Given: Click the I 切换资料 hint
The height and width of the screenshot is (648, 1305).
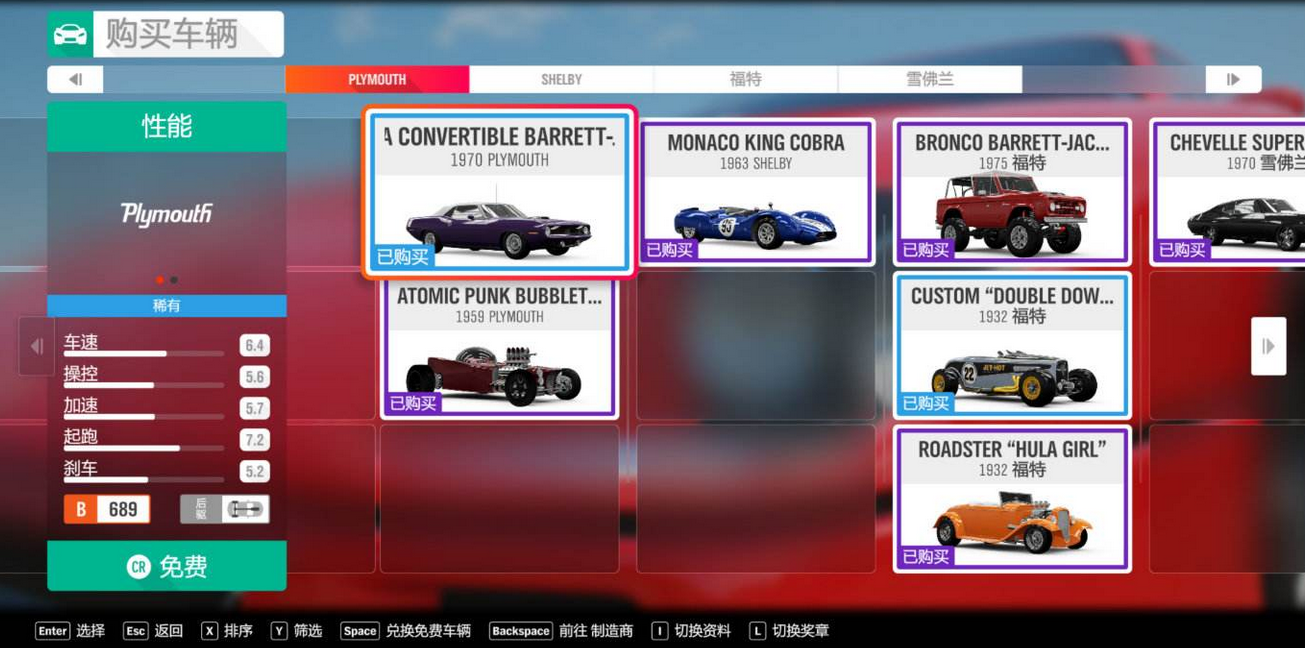Looking at the screenshot, I should tap(691, 631).
